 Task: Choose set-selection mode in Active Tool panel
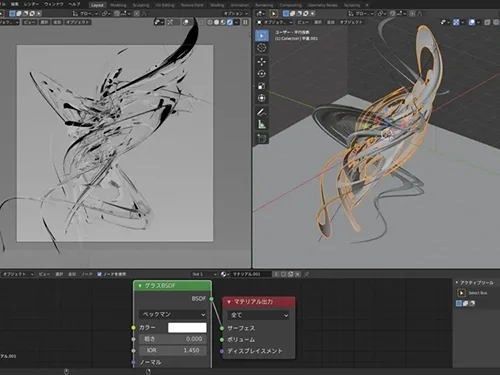coord(459,303)
